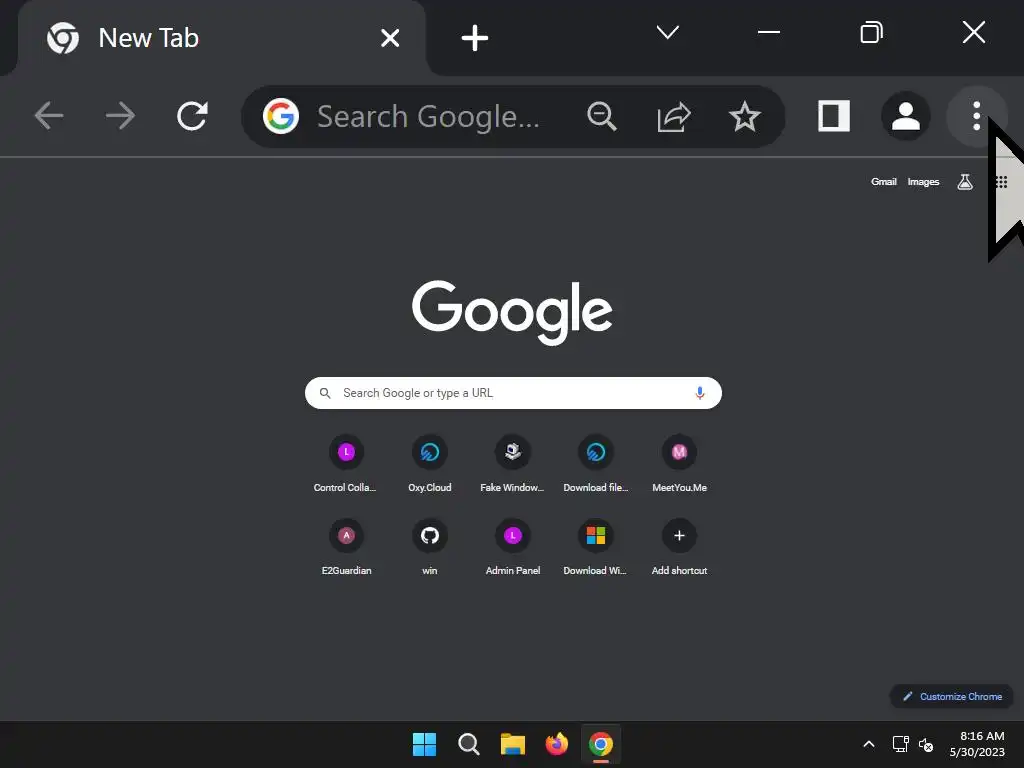Open taskbar search

point(468,744)
